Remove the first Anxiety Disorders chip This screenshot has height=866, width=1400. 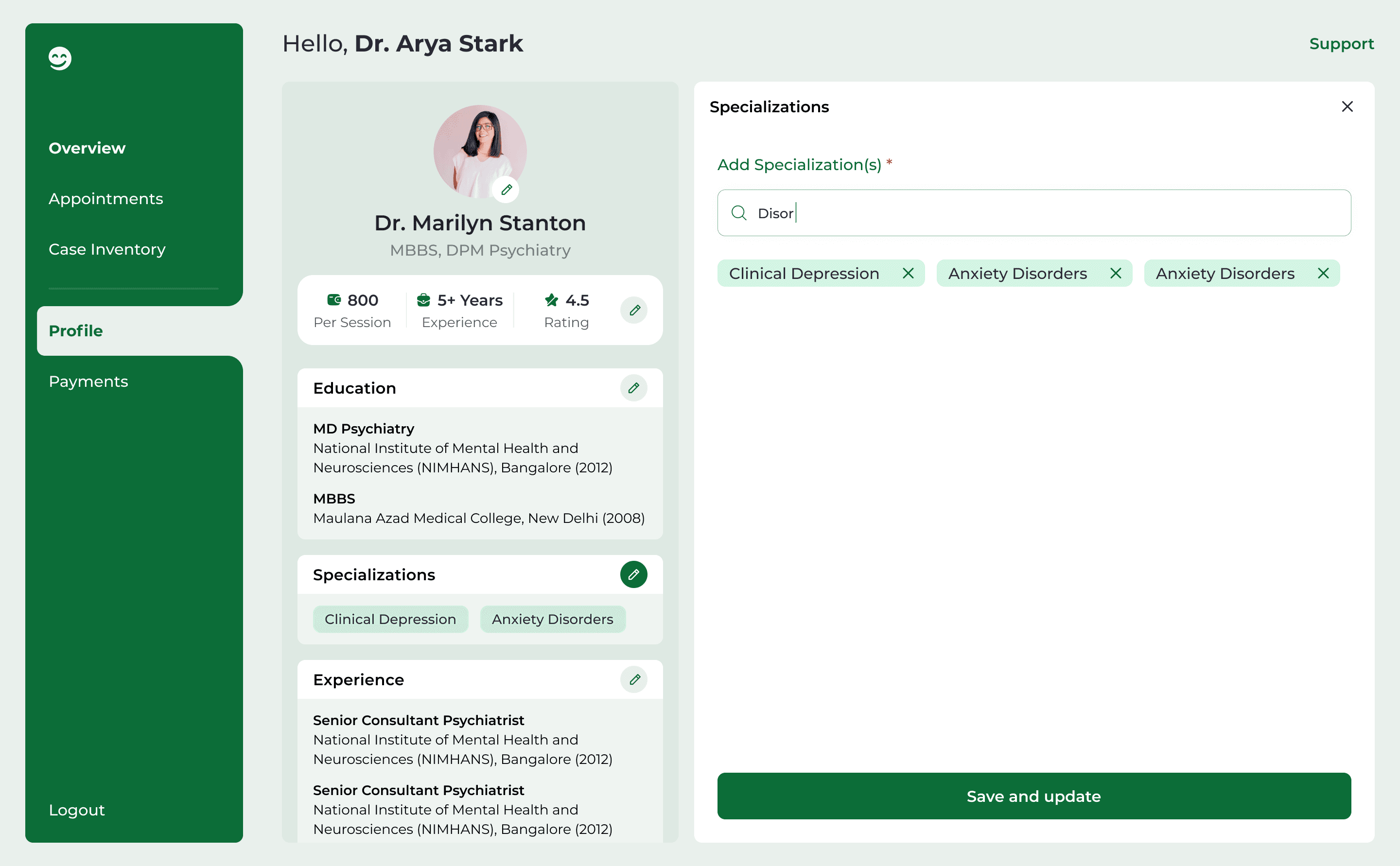click(1115, 274)
